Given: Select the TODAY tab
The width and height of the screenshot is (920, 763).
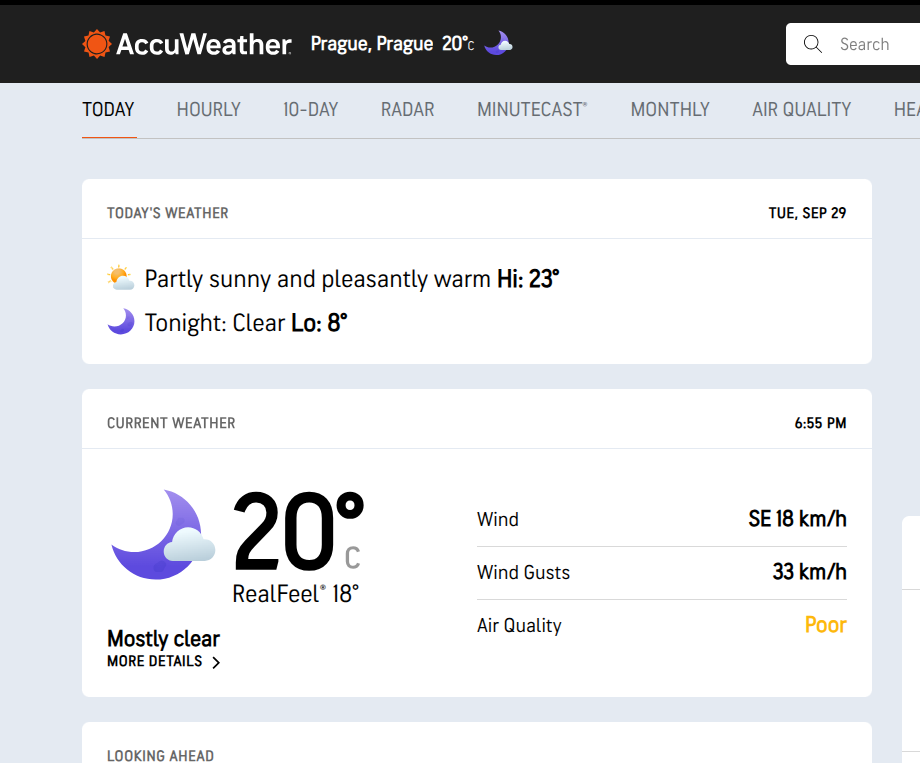Looking at the screenshot, I should (109, 110).
